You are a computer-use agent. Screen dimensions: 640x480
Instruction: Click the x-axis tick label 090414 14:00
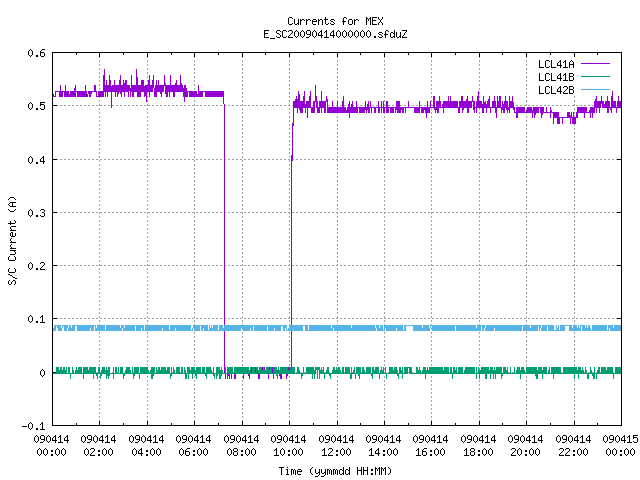click(x=383, y=446)
